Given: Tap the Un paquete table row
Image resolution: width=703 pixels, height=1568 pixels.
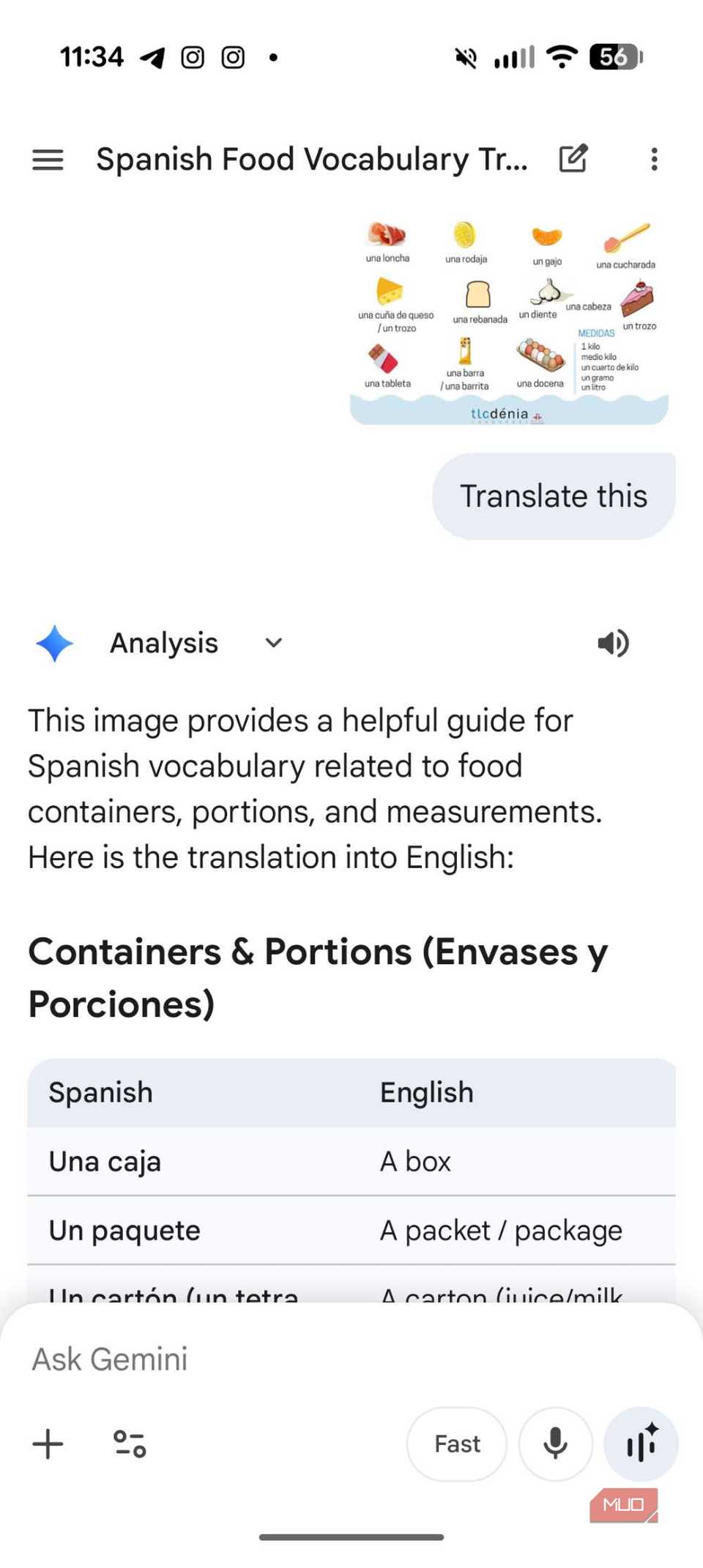Looking at the screenshot, I should point(351,1230).
